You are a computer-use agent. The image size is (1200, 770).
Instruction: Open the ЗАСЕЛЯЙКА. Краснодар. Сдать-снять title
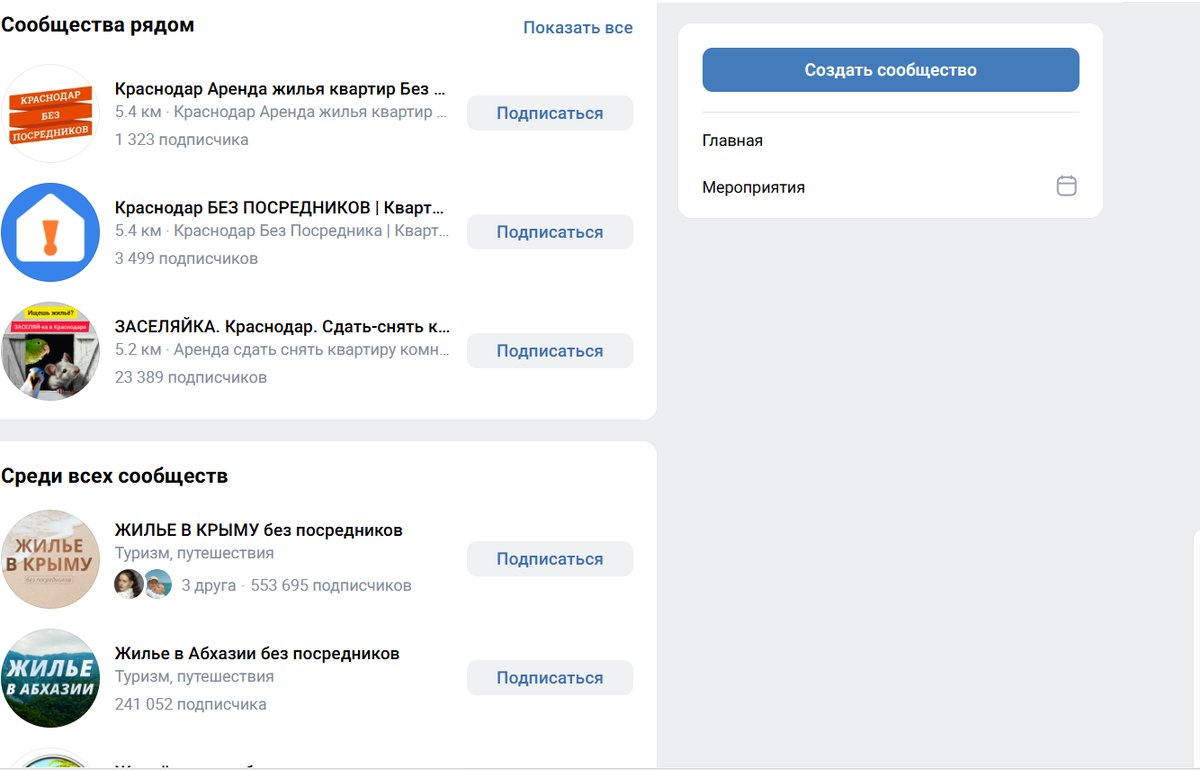click(x=282, y=326)
